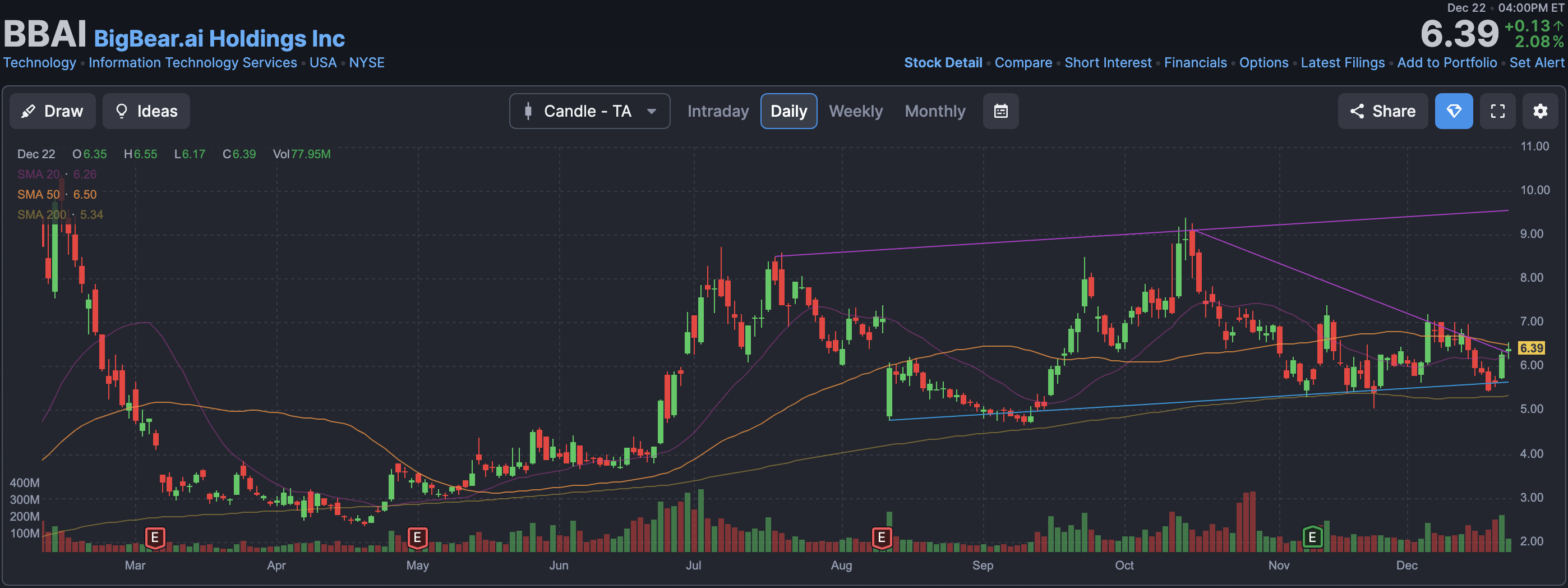Click the lightbulb icon in Ideas
1568x588 pixels.
[x=122, y=111]
